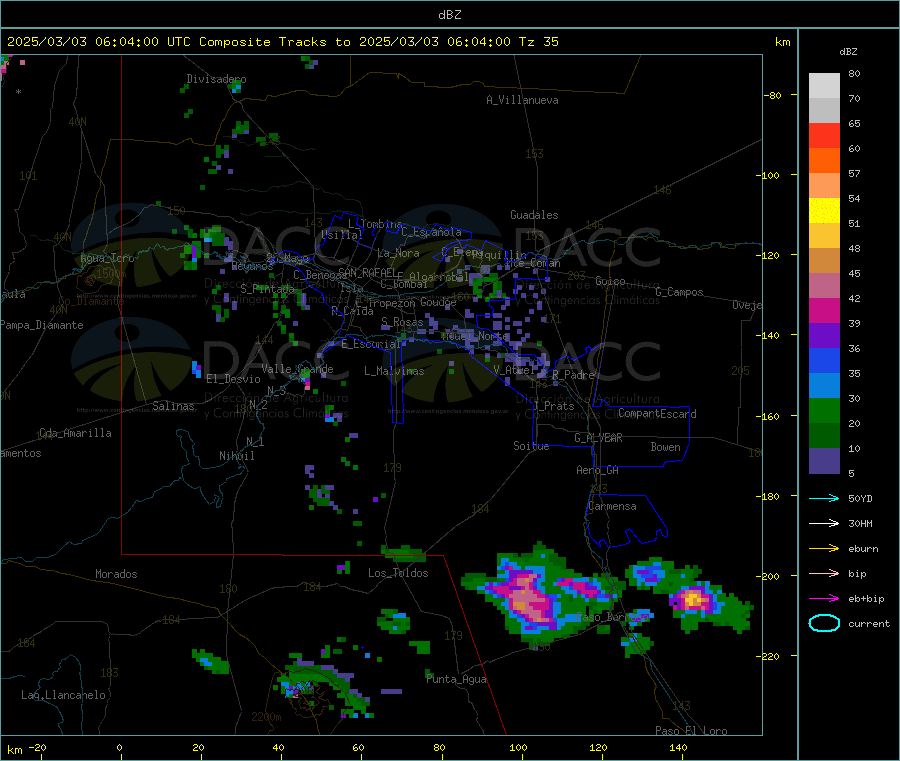900x761 pixels.
Task: Click the eburn yellow arrow legend icon
Action: [x=824, y=549]
